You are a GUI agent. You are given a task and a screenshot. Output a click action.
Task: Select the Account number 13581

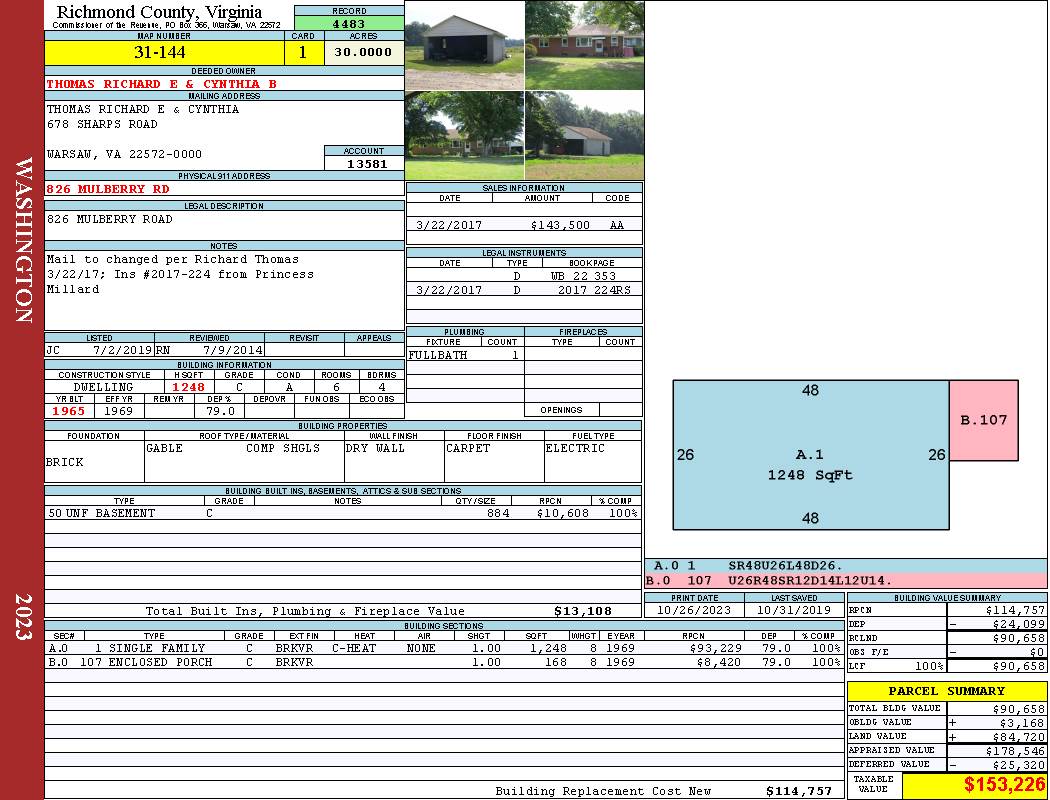[364, 164]
